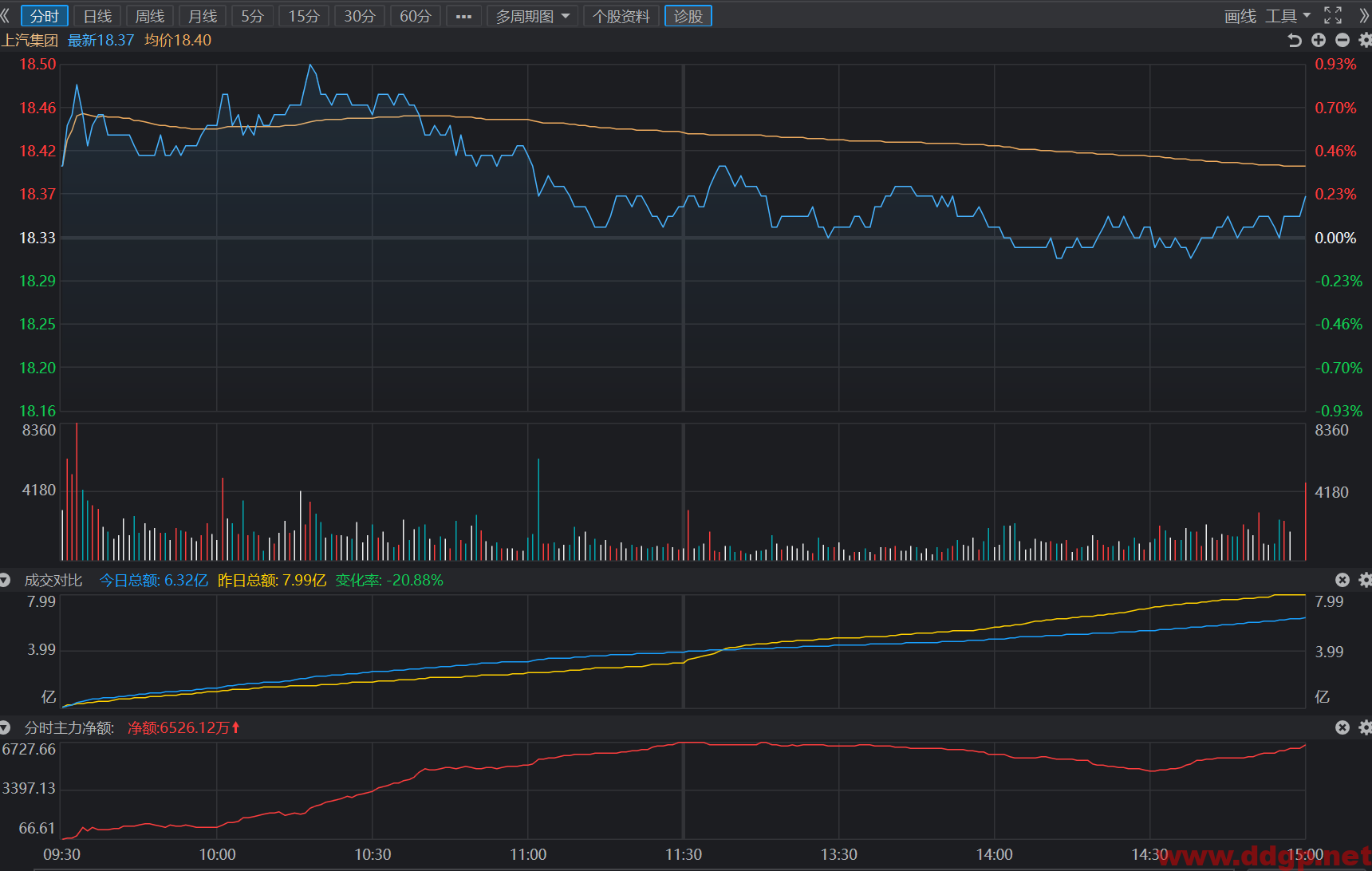Open 分时主力净额 panel settings gear
The width and height of the screenshot is (1372, 871).
(x=1365, y=727)
